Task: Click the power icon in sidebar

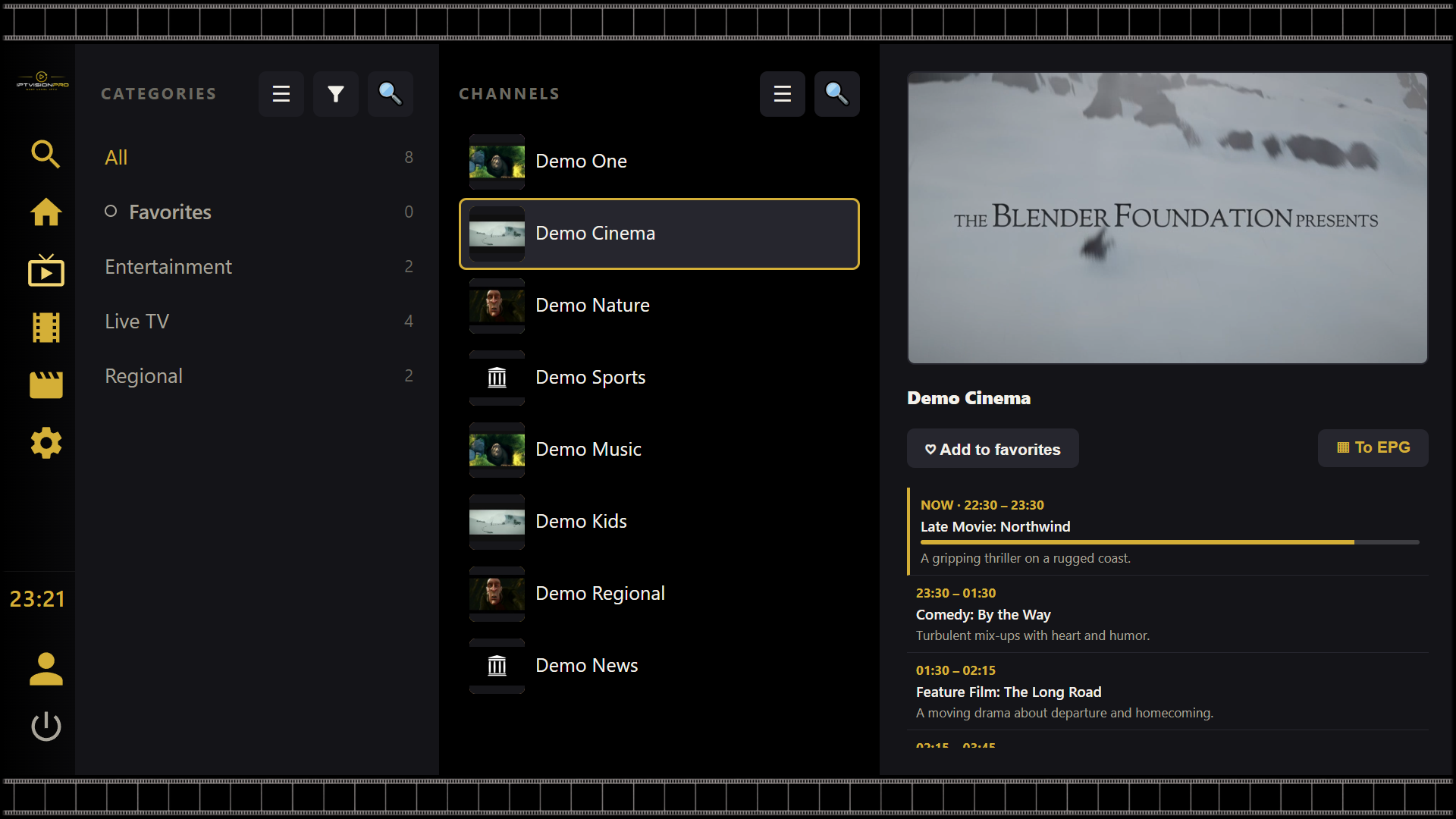Action: click(x=45, y=726)
